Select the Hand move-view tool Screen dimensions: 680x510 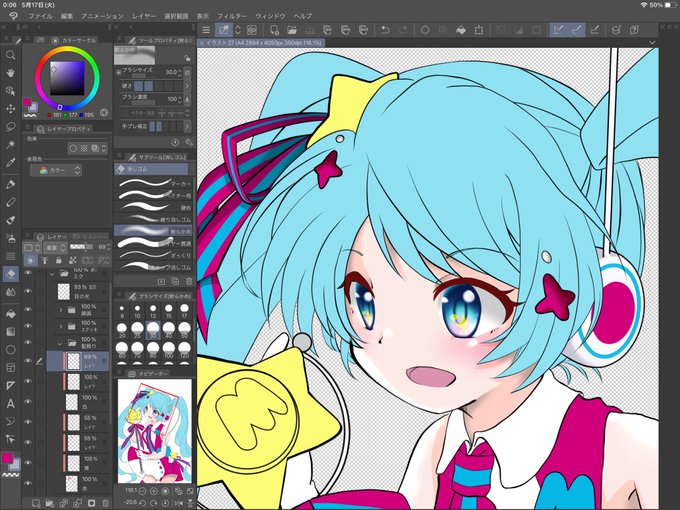point(11,72)
